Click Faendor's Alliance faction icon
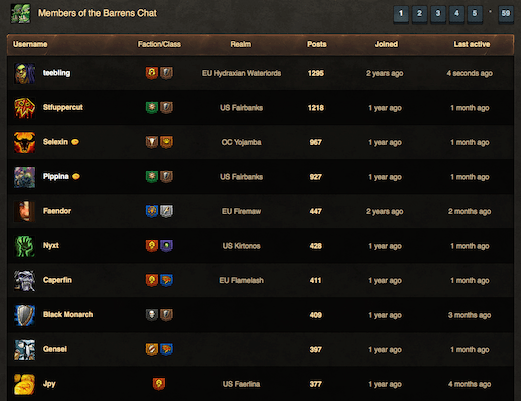This screenshot has width=521, height=401. (152, 211)
